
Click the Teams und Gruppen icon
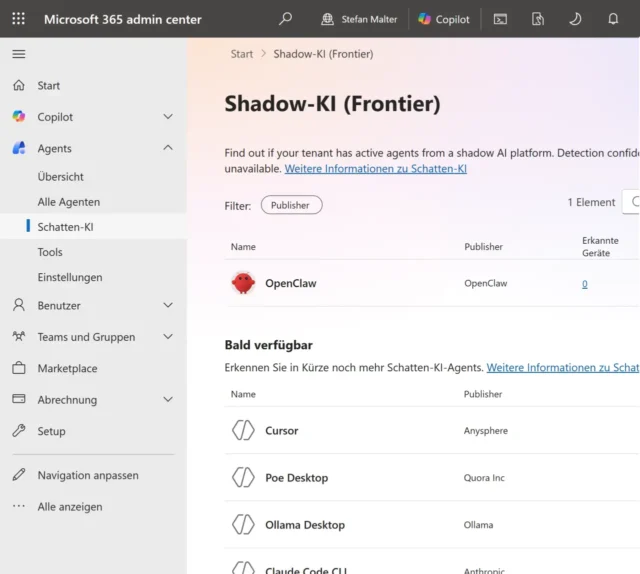coord(19,336)
